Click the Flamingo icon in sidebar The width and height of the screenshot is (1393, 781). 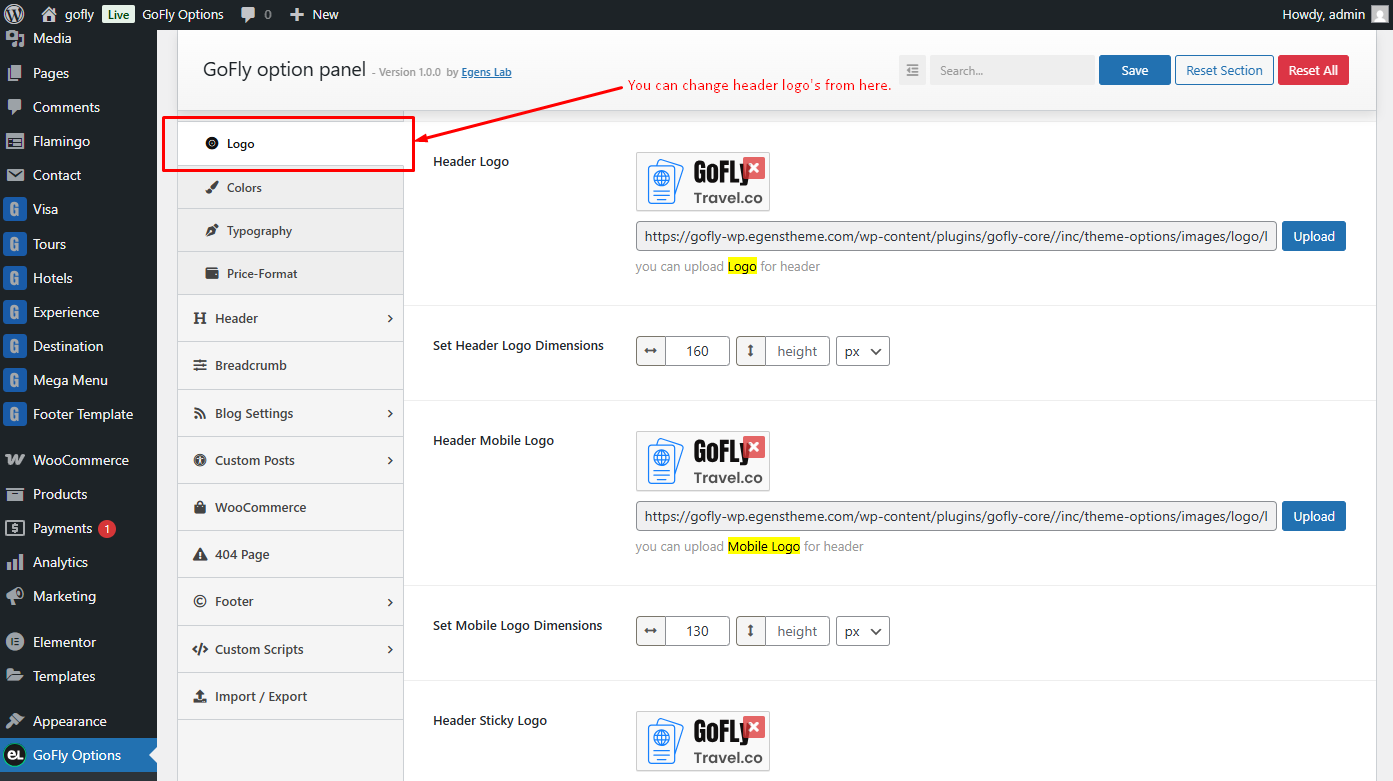pyautogui.click(x=15, y=141)
